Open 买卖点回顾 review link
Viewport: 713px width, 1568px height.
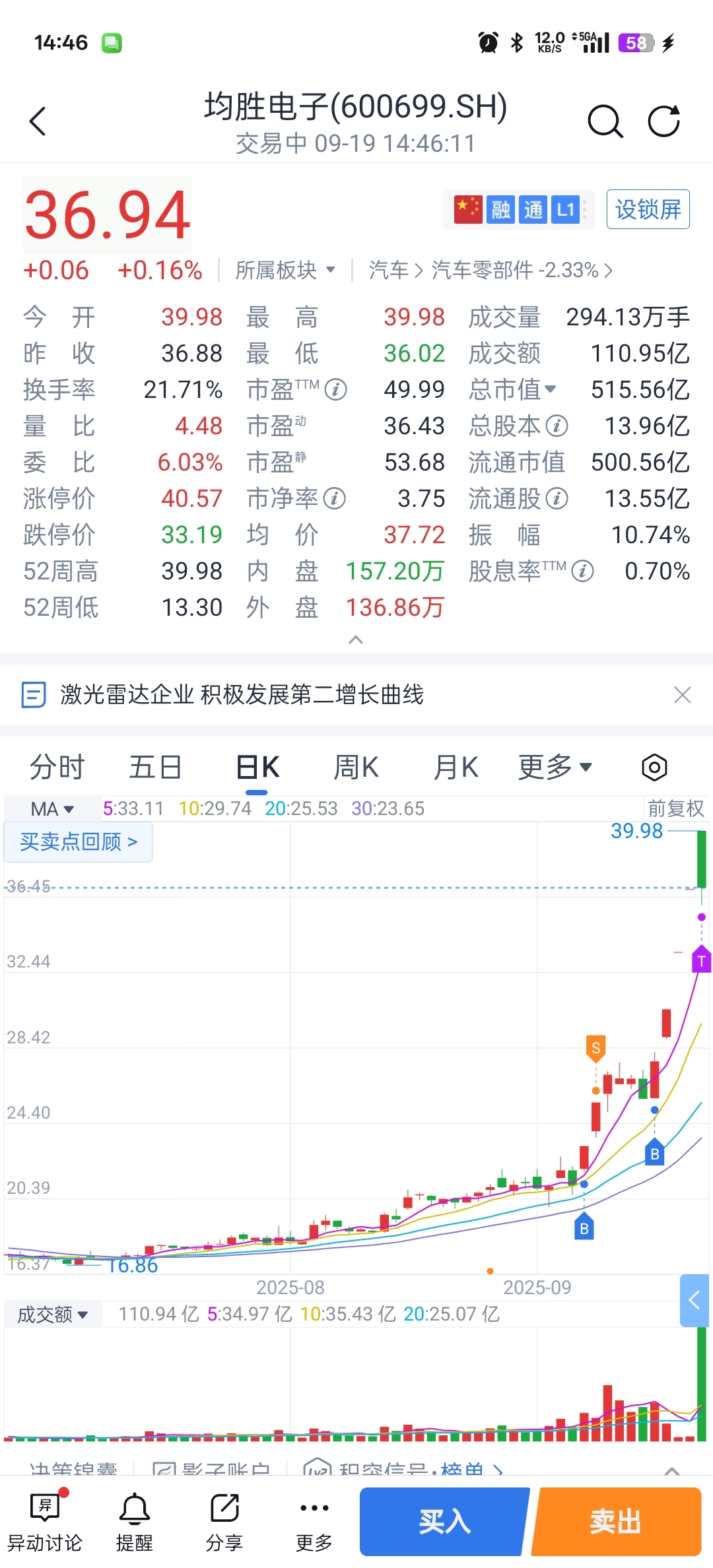pyautogui.click(x=79, y=841)
